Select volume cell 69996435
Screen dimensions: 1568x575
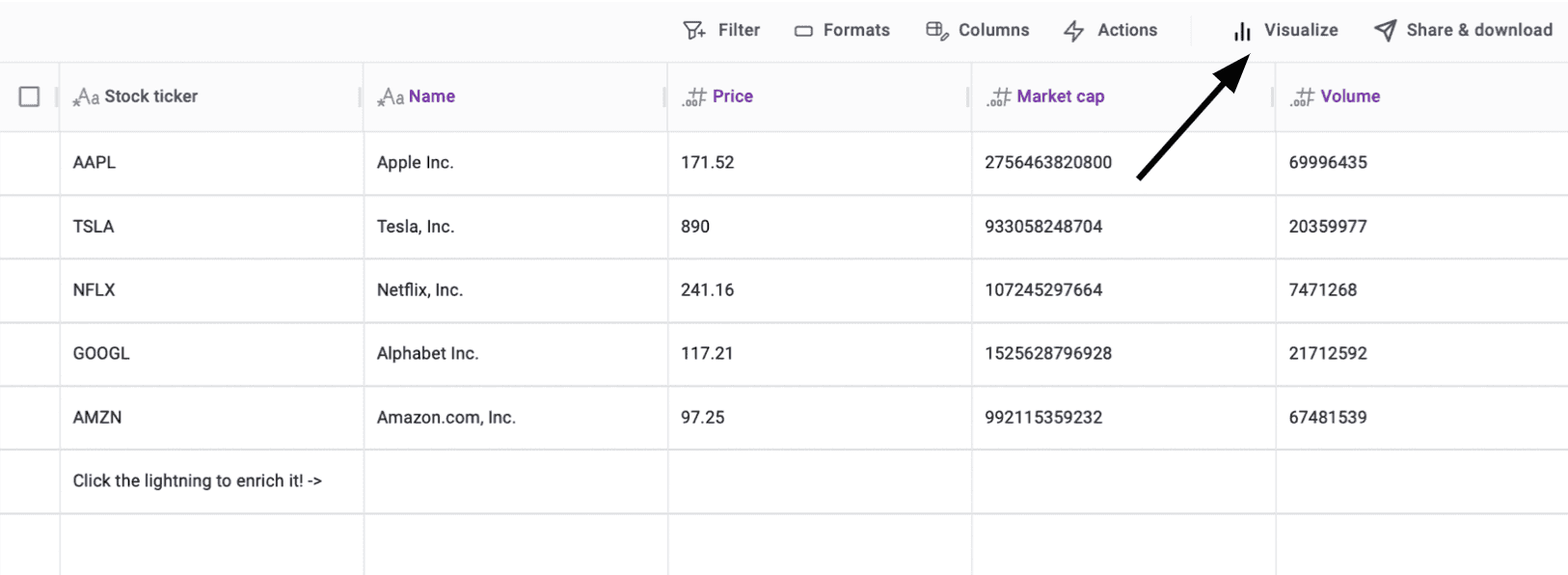tap(1422, 163)
